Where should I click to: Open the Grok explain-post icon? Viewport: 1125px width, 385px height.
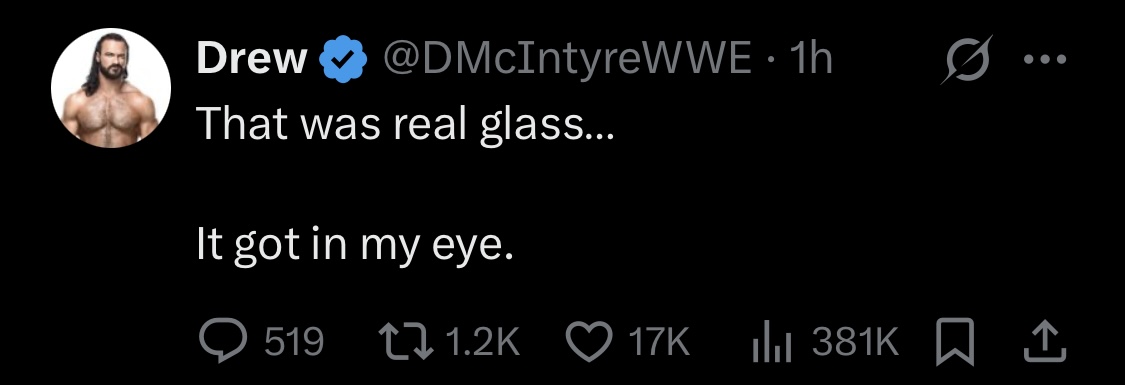point(966,59)
